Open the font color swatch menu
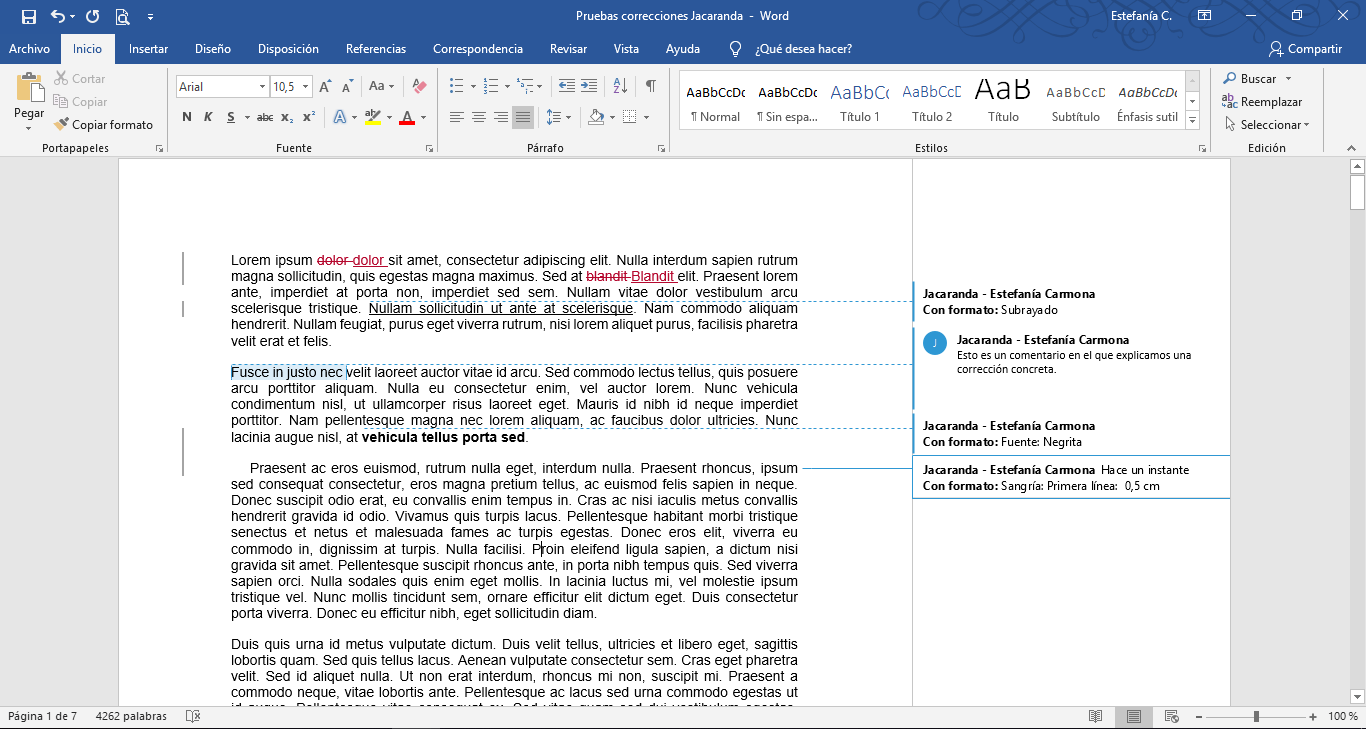Viewport: 1366px width, 729px height. coord(407,116)
